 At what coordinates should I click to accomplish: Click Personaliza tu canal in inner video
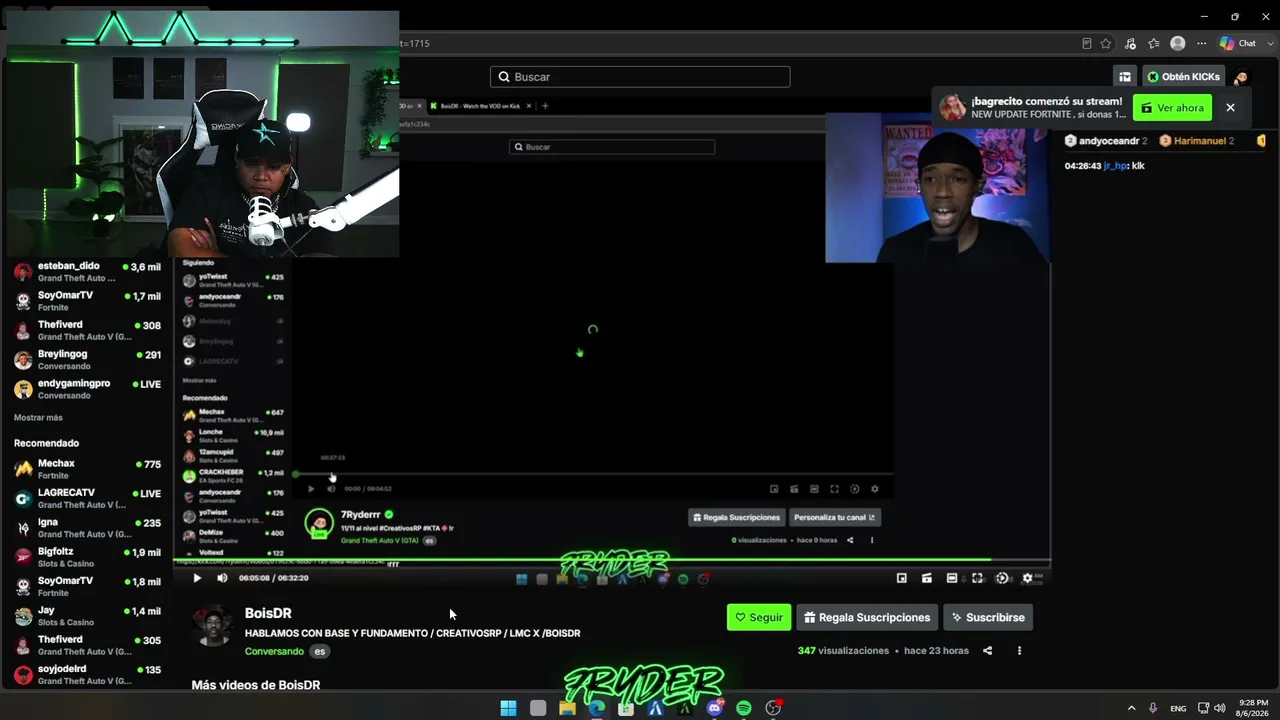click(835, 517)
